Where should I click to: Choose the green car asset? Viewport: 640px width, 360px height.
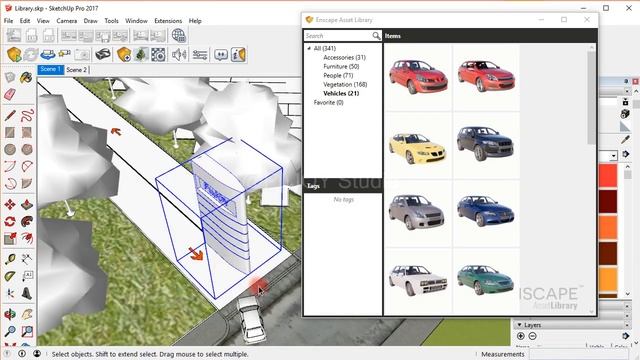486,280
